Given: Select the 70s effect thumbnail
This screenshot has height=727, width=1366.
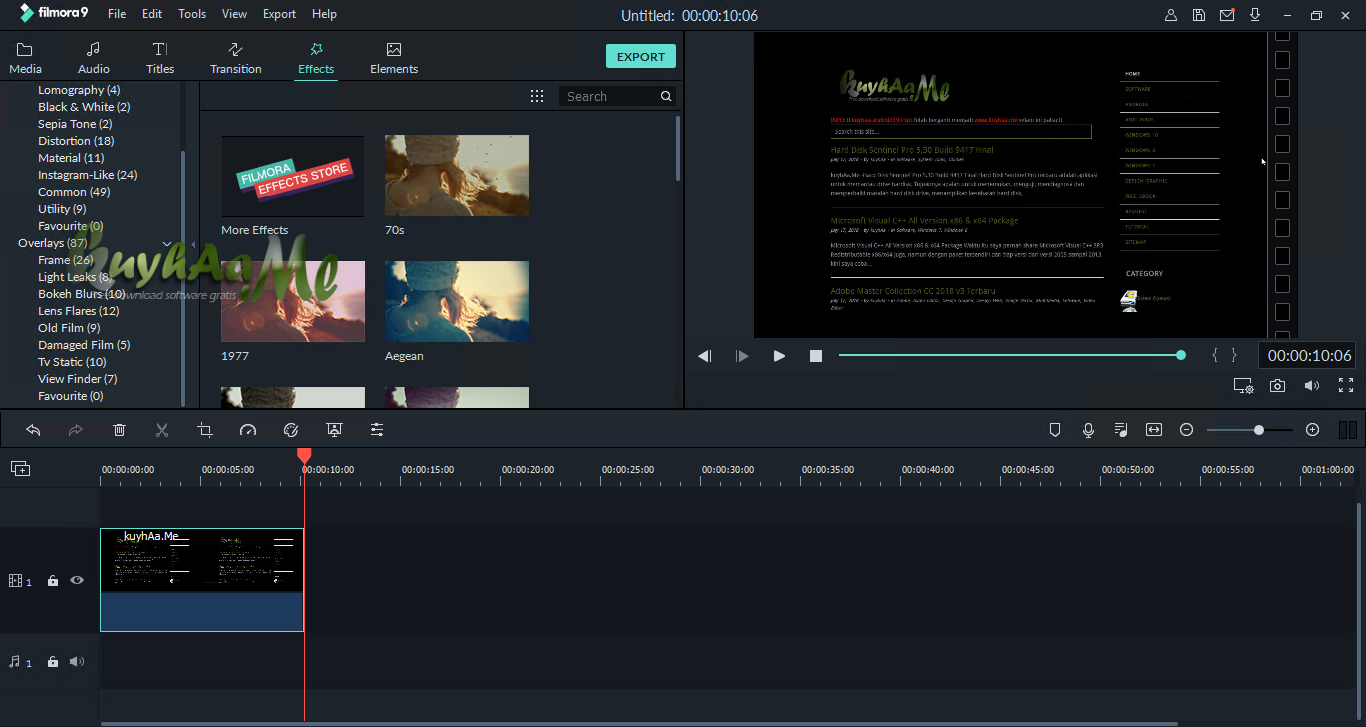Looking at the screenshot, I should point(457,176).
